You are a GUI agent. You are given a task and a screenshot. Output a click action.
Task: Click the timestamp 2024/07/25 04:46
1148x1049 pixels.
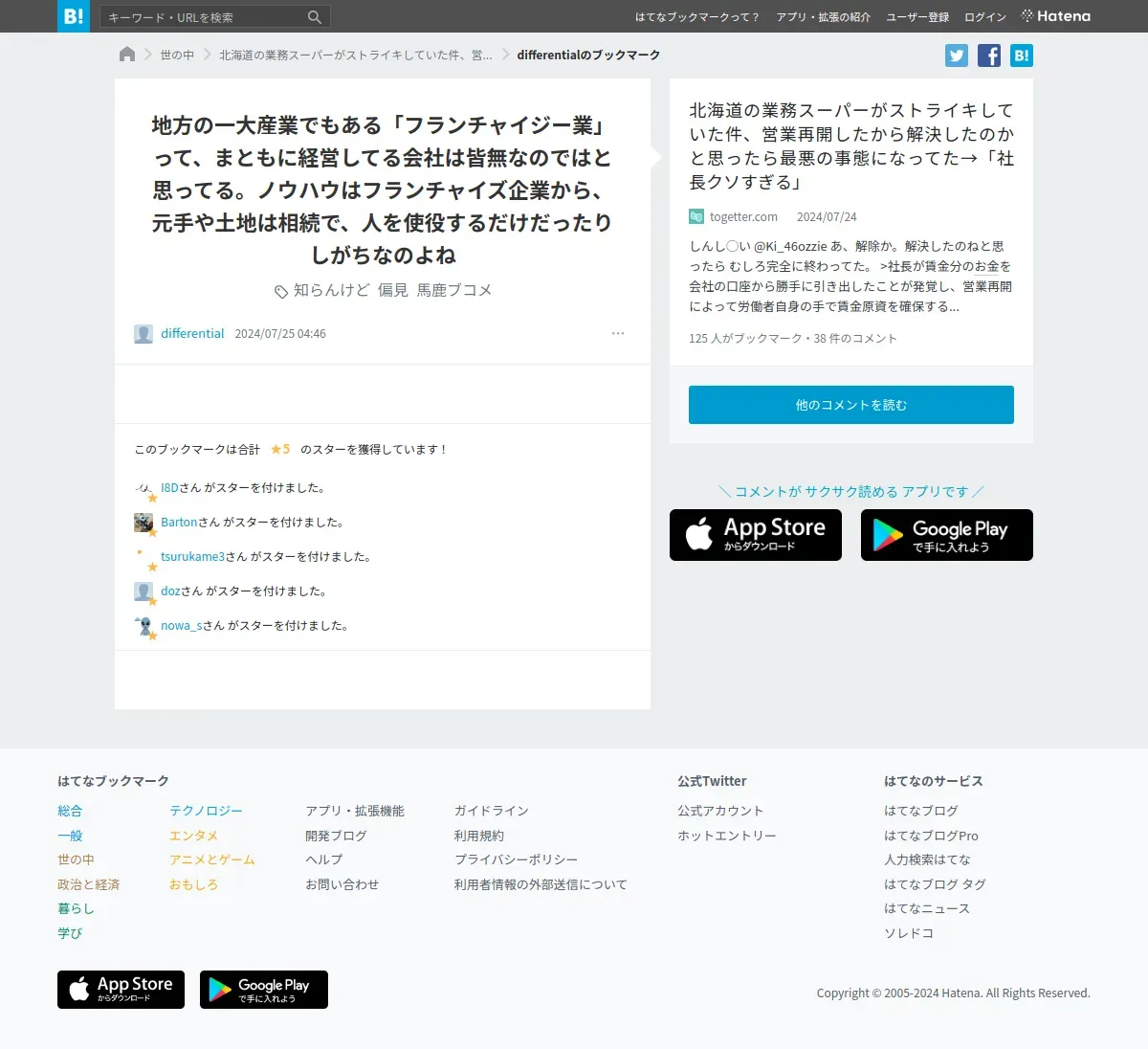(280, 334)
